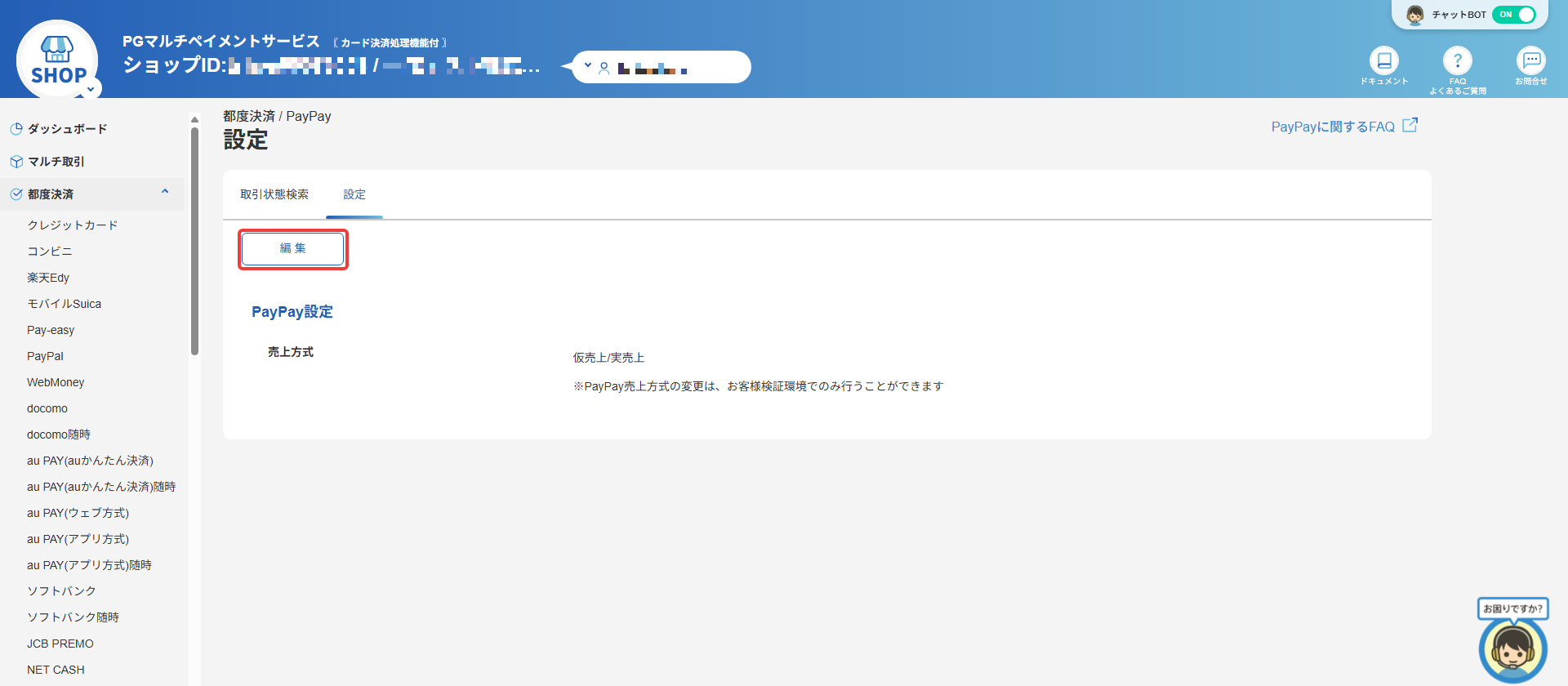This screenshot has height=686, width=1568.
Task: Select au PAY(アプリ方式)随時 in the sidebar
Action: pos(90,565)
